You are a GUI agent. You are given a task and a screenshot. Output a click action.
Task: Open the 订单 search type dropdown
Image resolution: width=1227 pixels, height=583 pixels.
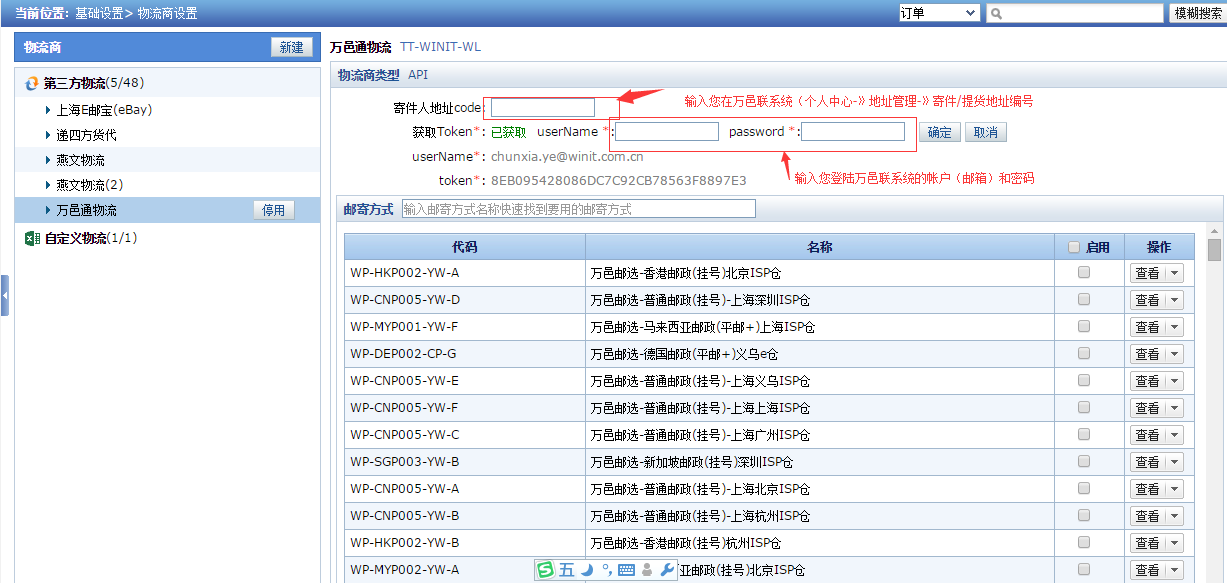point(938,13)
